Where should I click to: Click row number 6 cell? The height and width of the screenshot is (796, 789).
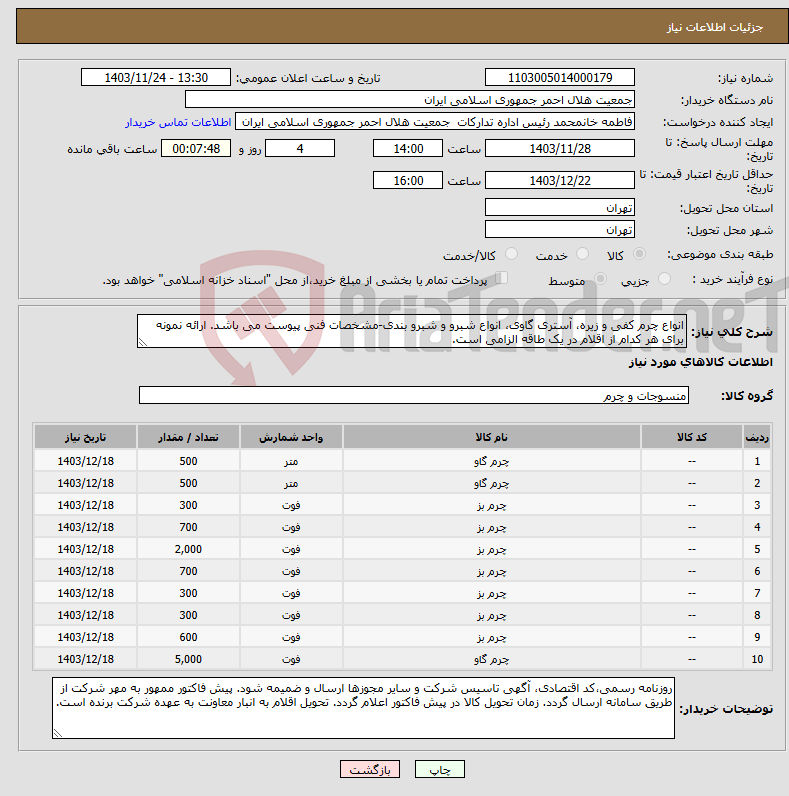757,571
